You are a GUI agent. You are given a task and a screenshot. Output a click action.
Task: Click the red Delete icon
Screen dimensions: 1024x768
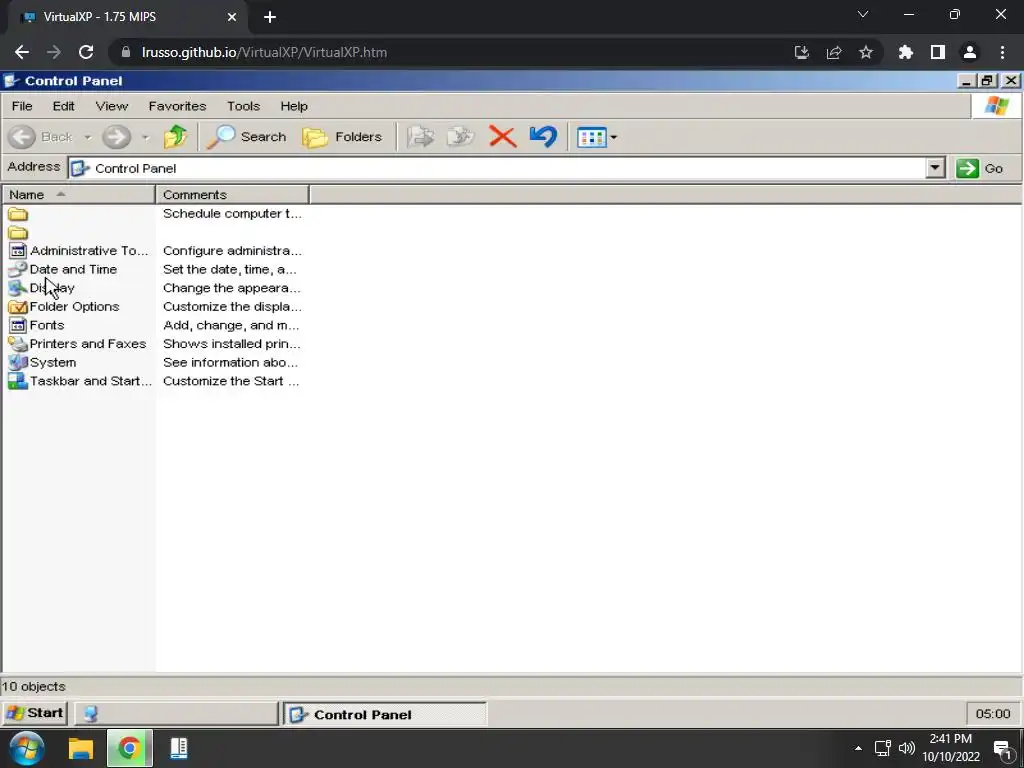pyautogui.click(x=502, y=137)
